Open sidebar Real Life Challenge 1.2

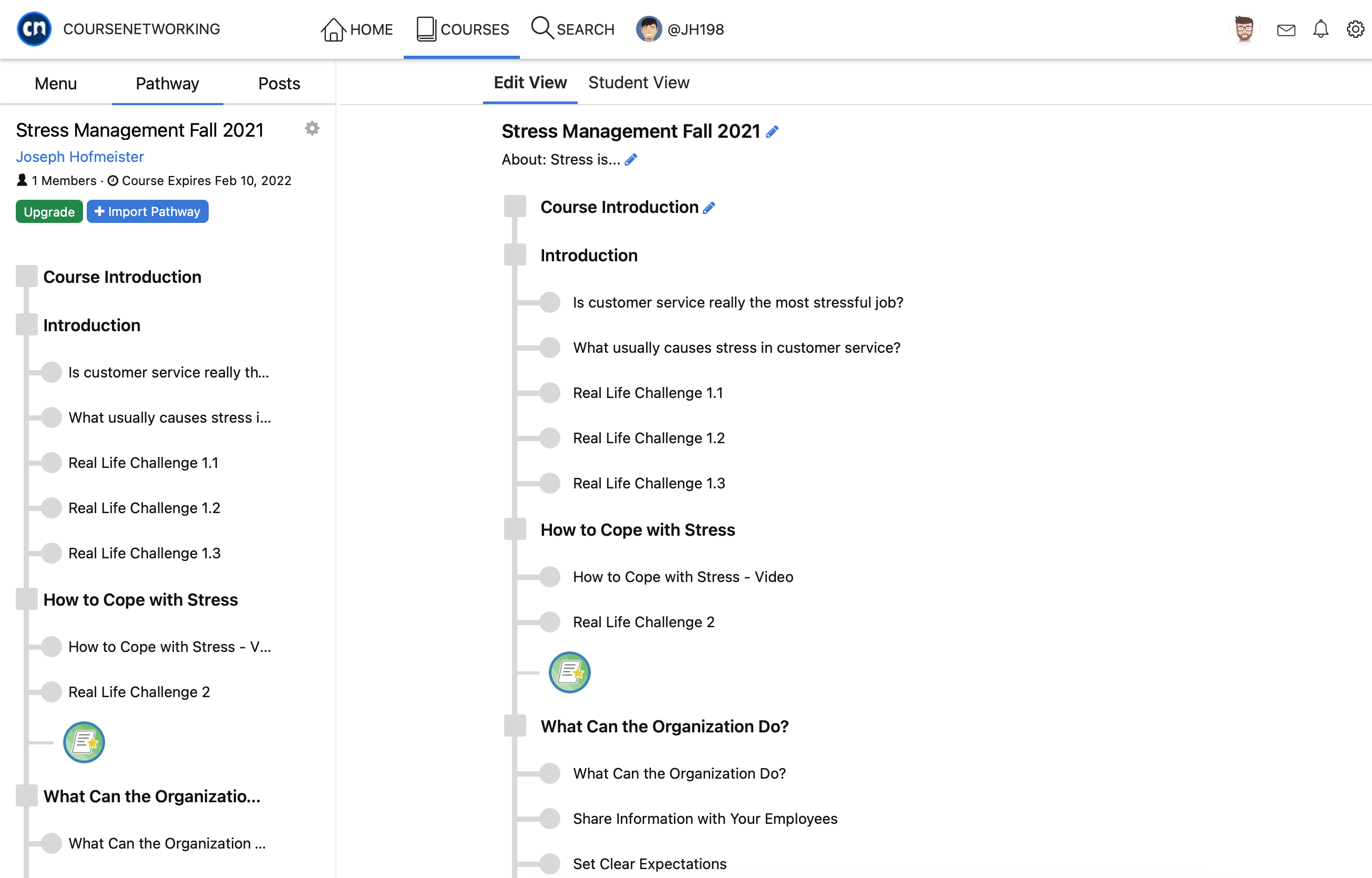pyautogui.click(x=144, y=507)
